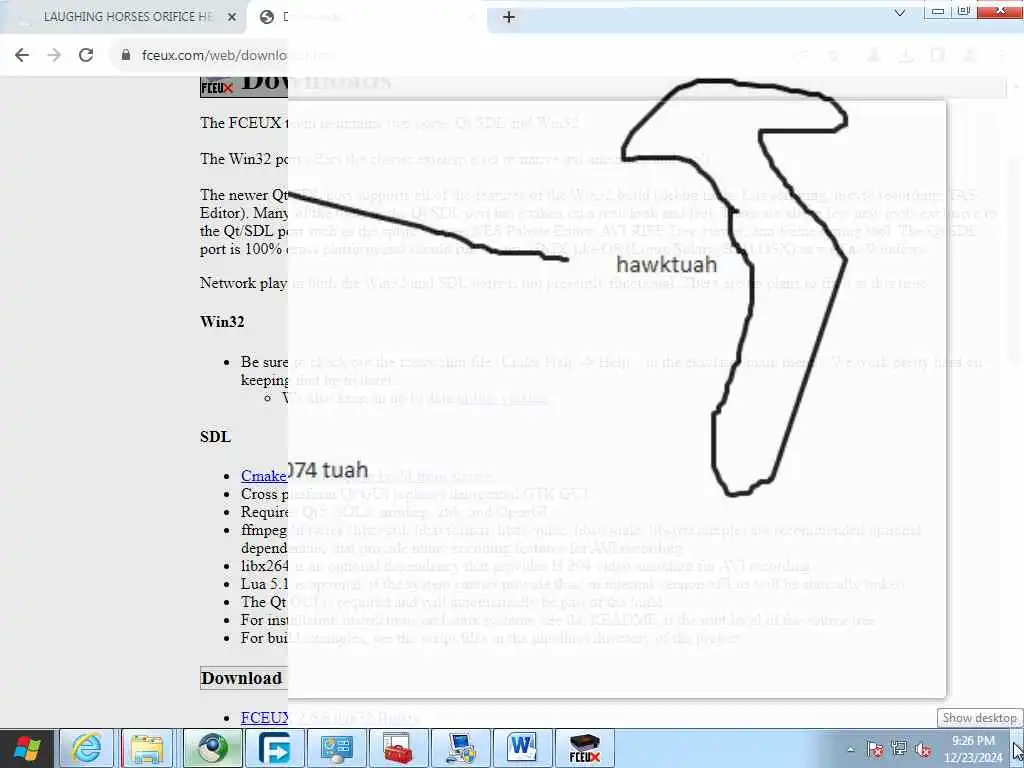Open the Control Panel taskbar icon
The image size is (1024, 768).
coord(336,748)
